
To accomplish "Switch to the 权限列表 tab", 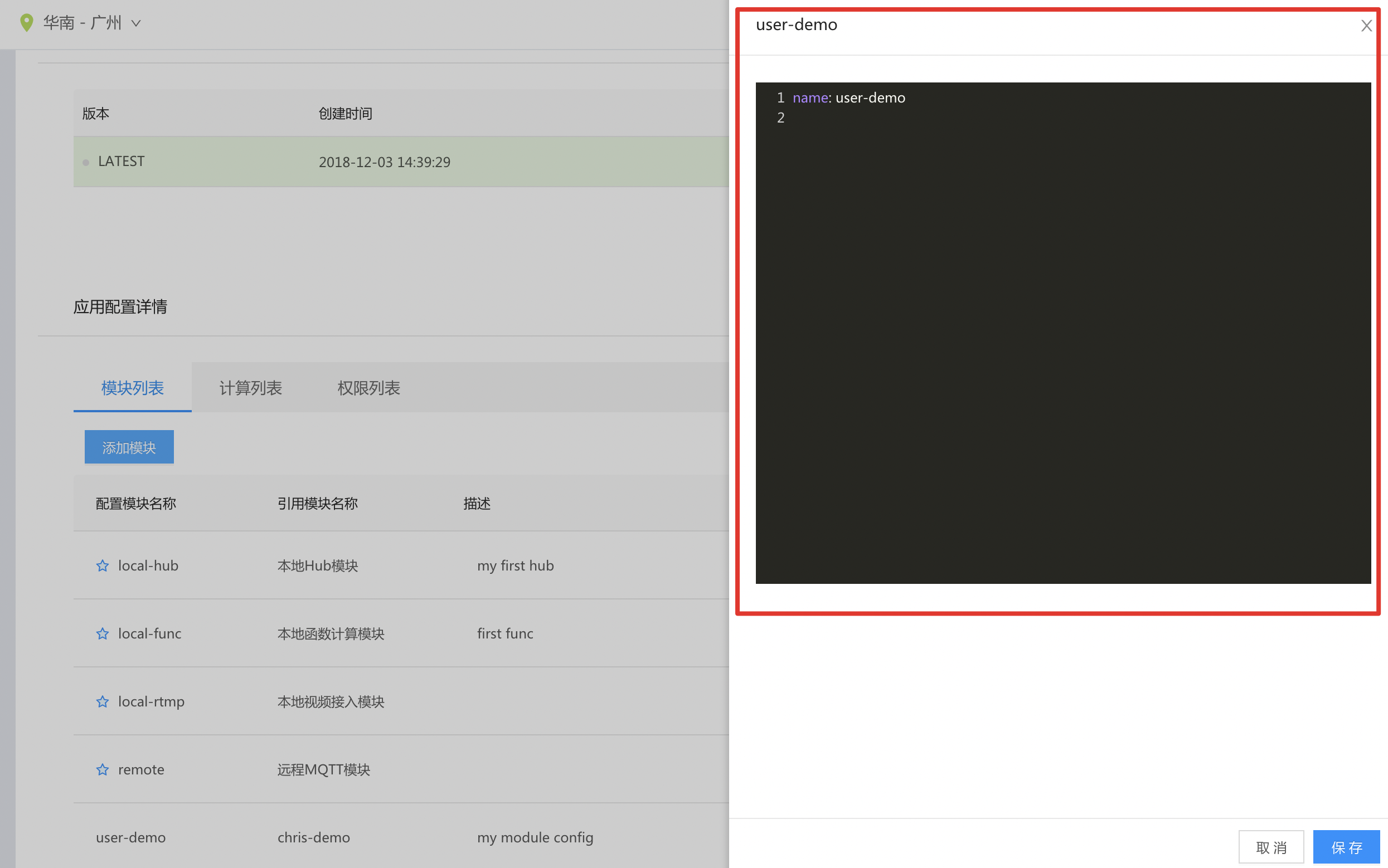I will point(368,388).
